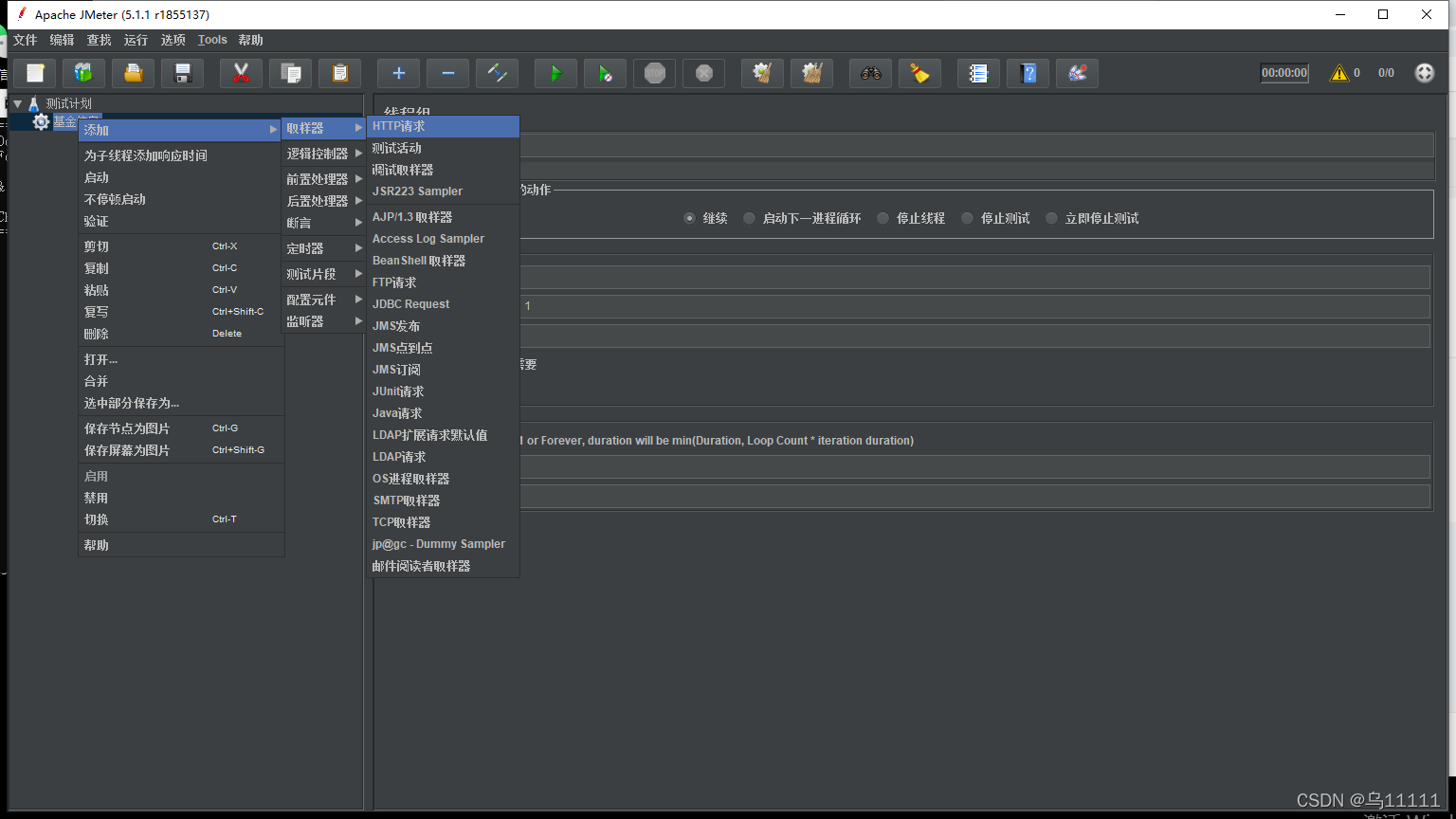Choose the 调试取样器 entry

coord(444,170)
